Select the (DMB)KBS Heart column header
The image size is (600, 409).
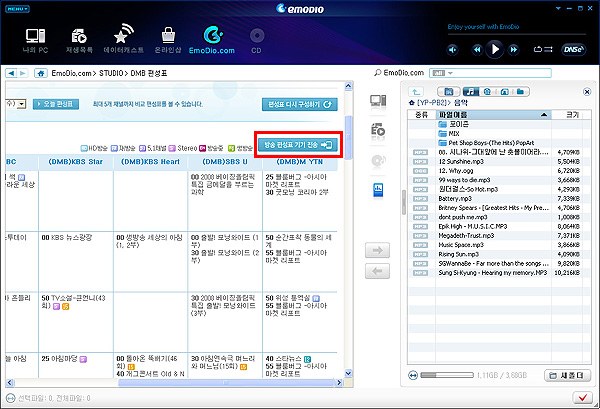click(150, 162)
